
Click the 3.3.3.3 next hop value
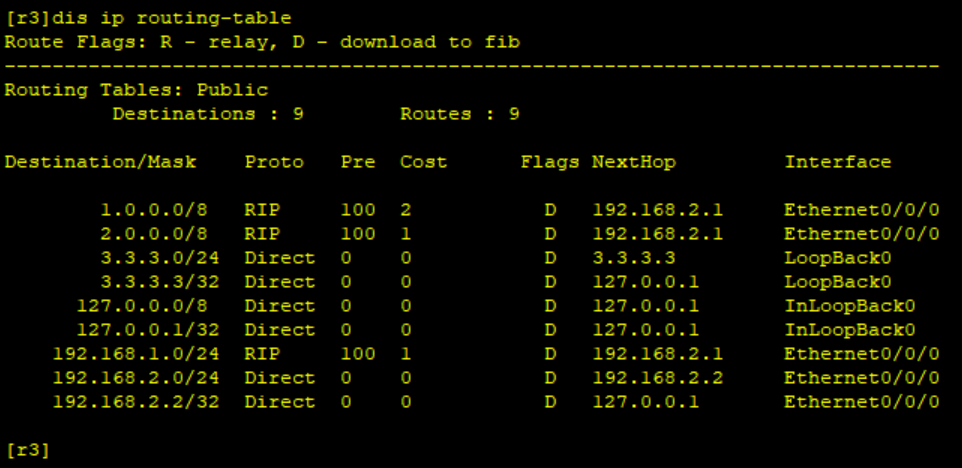[634, 258]
